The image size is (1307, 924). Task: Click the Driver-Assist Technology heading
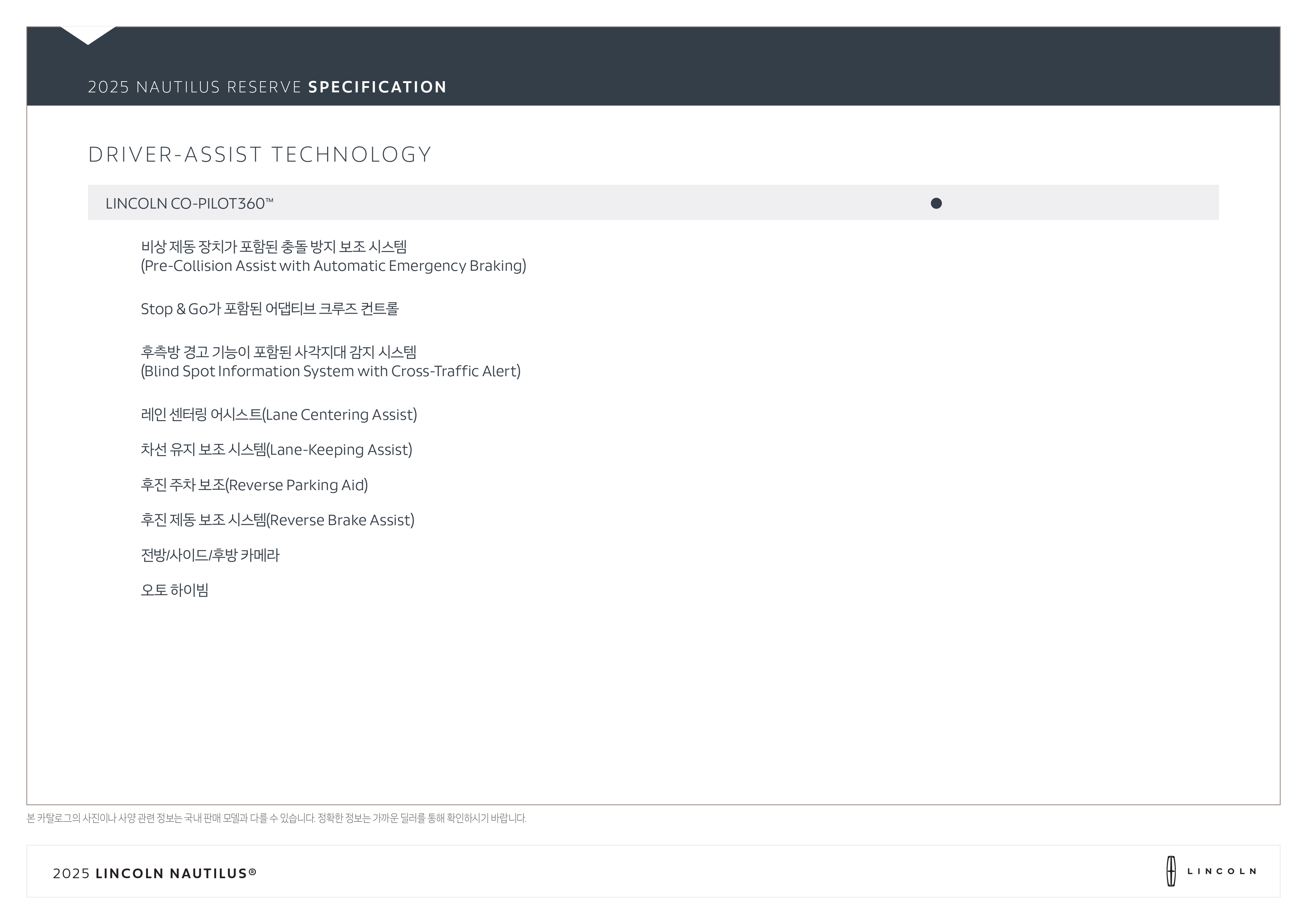(x=260, y=155)
